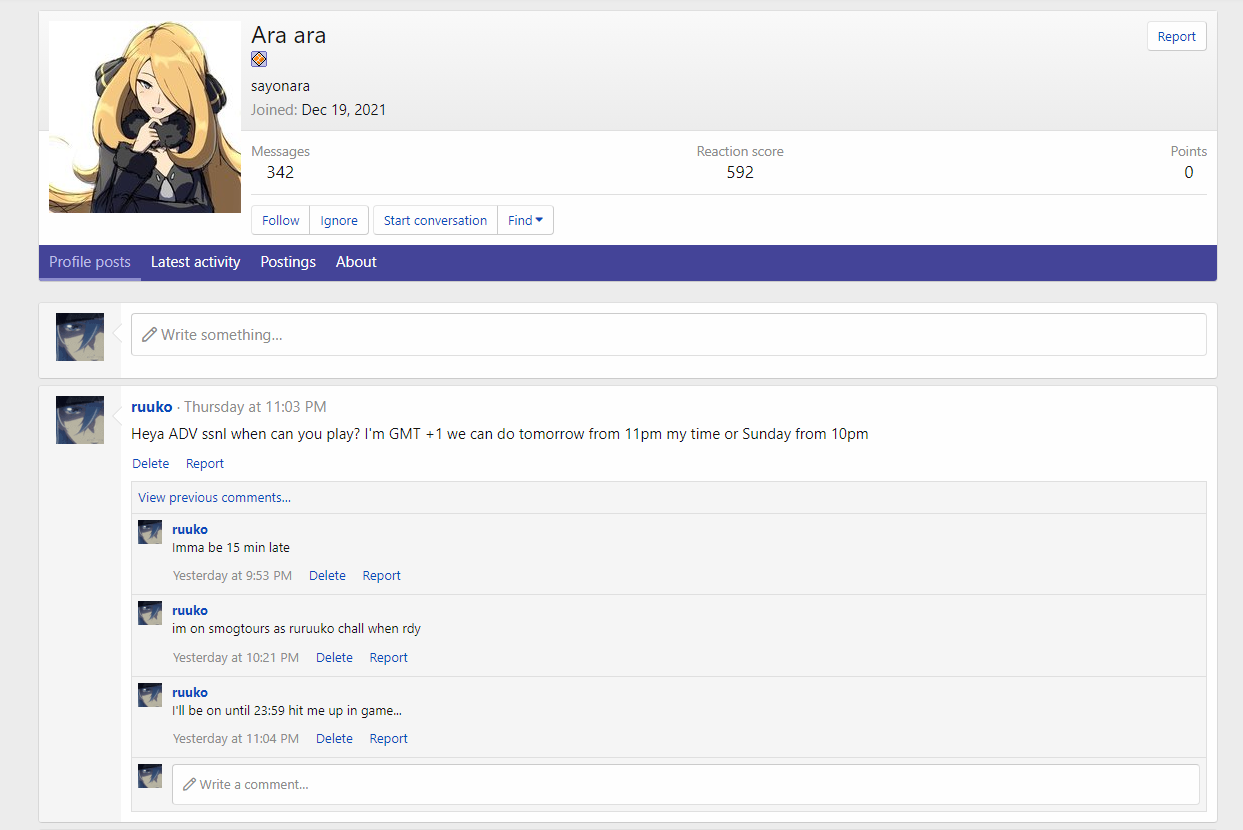Click the Ara ara username heading

tap(289, 35)
